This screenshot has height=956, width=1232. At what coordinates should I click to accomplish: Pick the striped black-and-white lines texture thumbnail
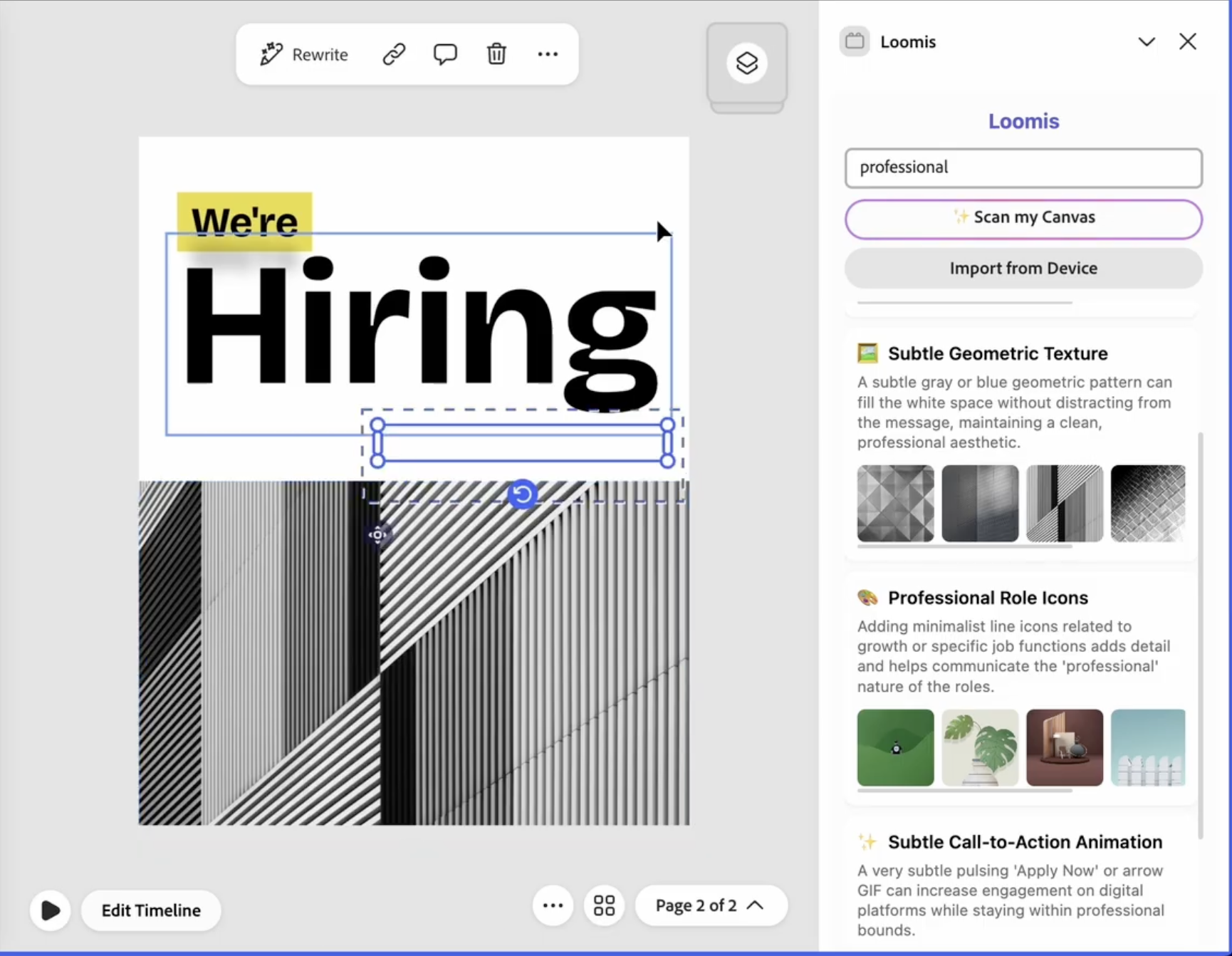[x=1065, y=504]
